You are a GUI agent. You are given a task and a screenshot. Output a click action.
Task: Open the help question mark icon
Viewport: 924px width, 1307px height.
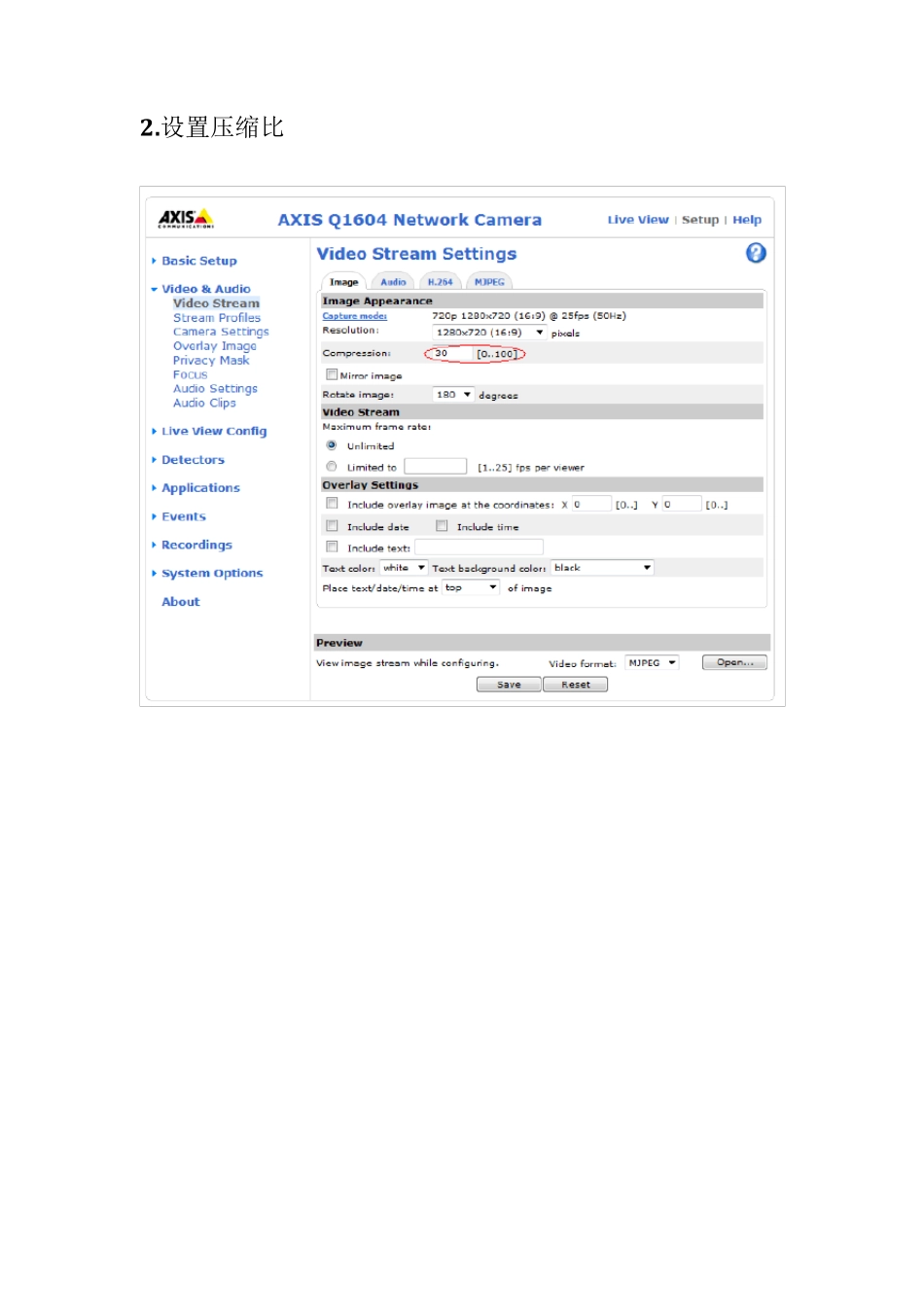pyautogui.click(x=756, y=253)
